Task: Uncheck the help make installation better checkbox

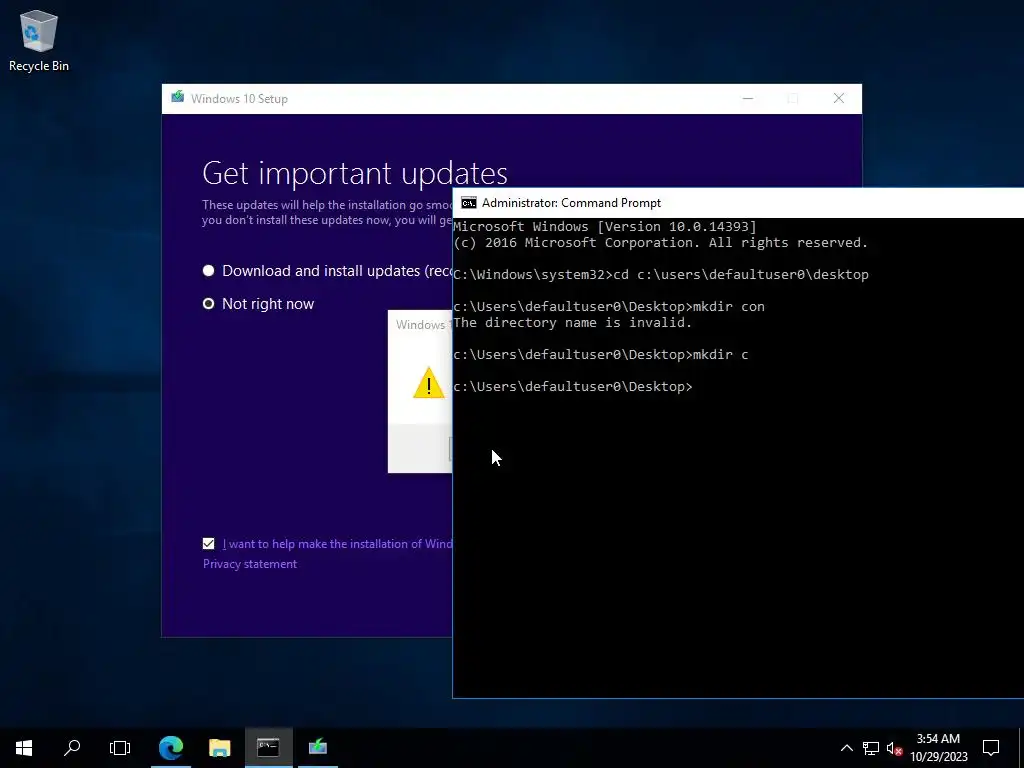Action: [x=208, y=543]
